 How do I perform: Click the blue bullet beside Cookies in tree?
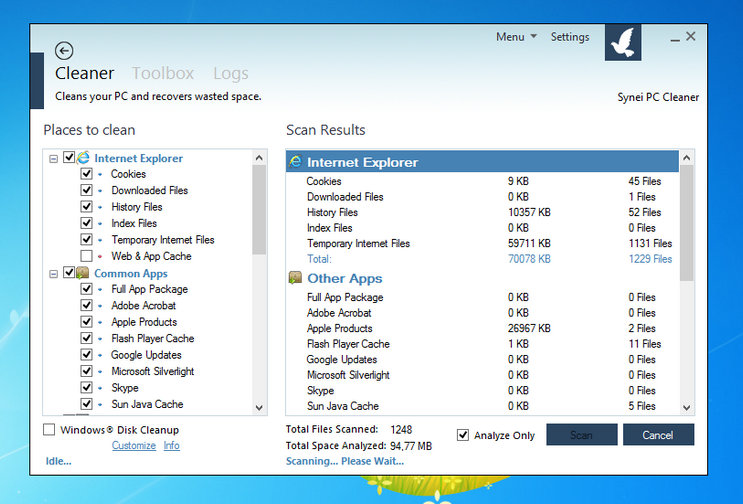(x=100, y=174)
